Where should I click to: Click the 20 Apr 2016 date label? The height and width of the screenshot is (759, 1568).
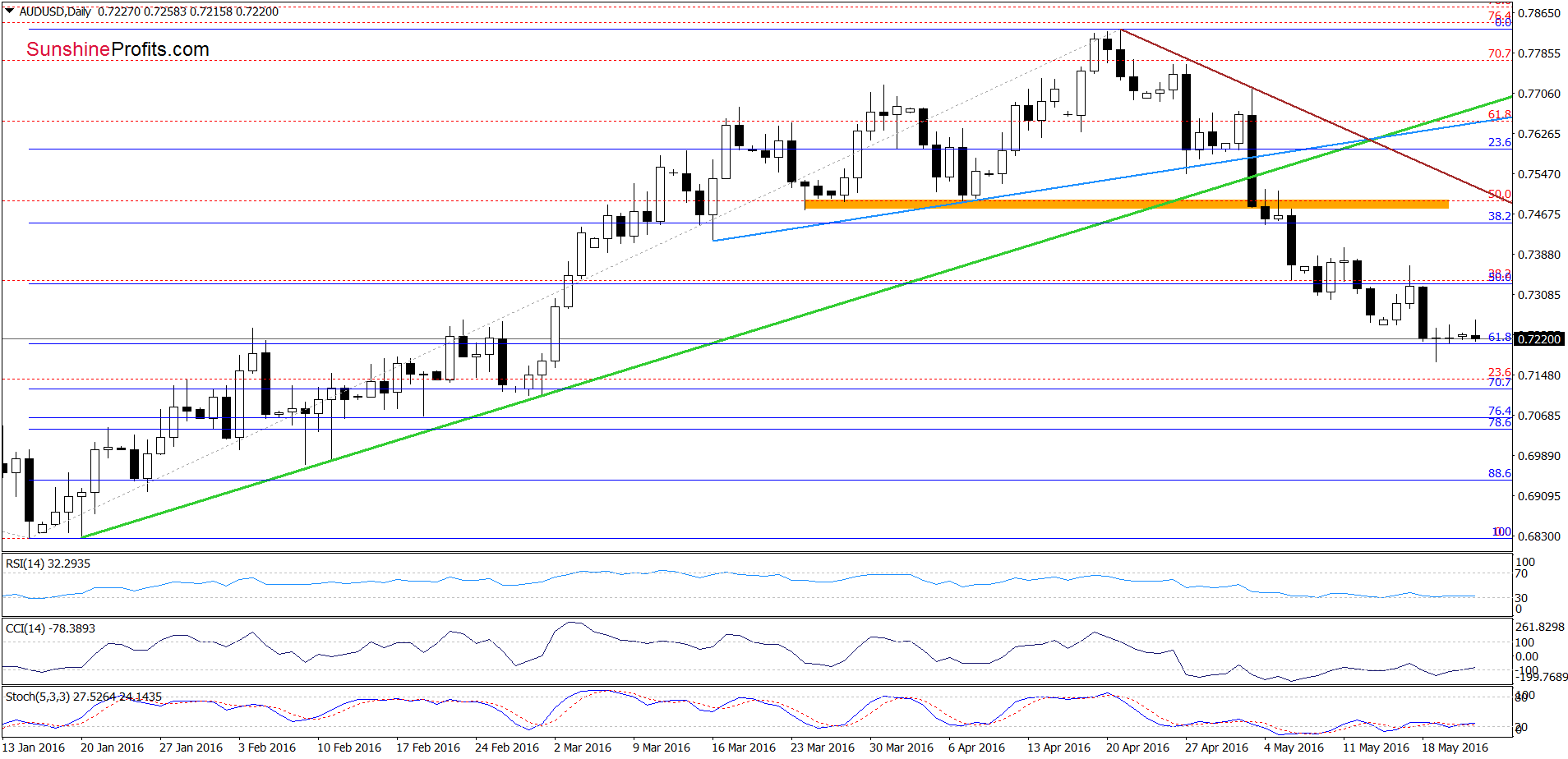(1137, 747)
